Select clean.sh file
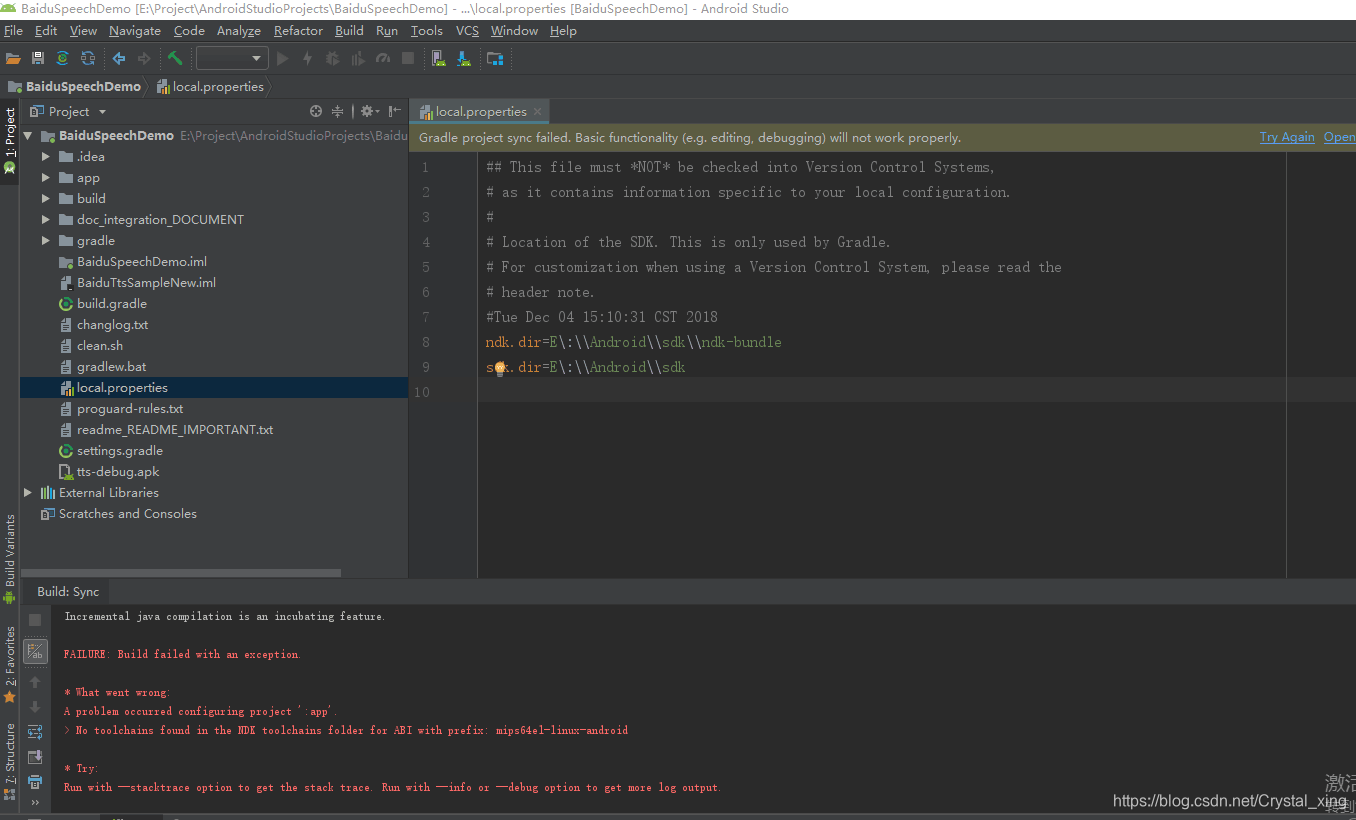Image resolution: width=1356 pixels, height=820 pixels. click(100, 345)
